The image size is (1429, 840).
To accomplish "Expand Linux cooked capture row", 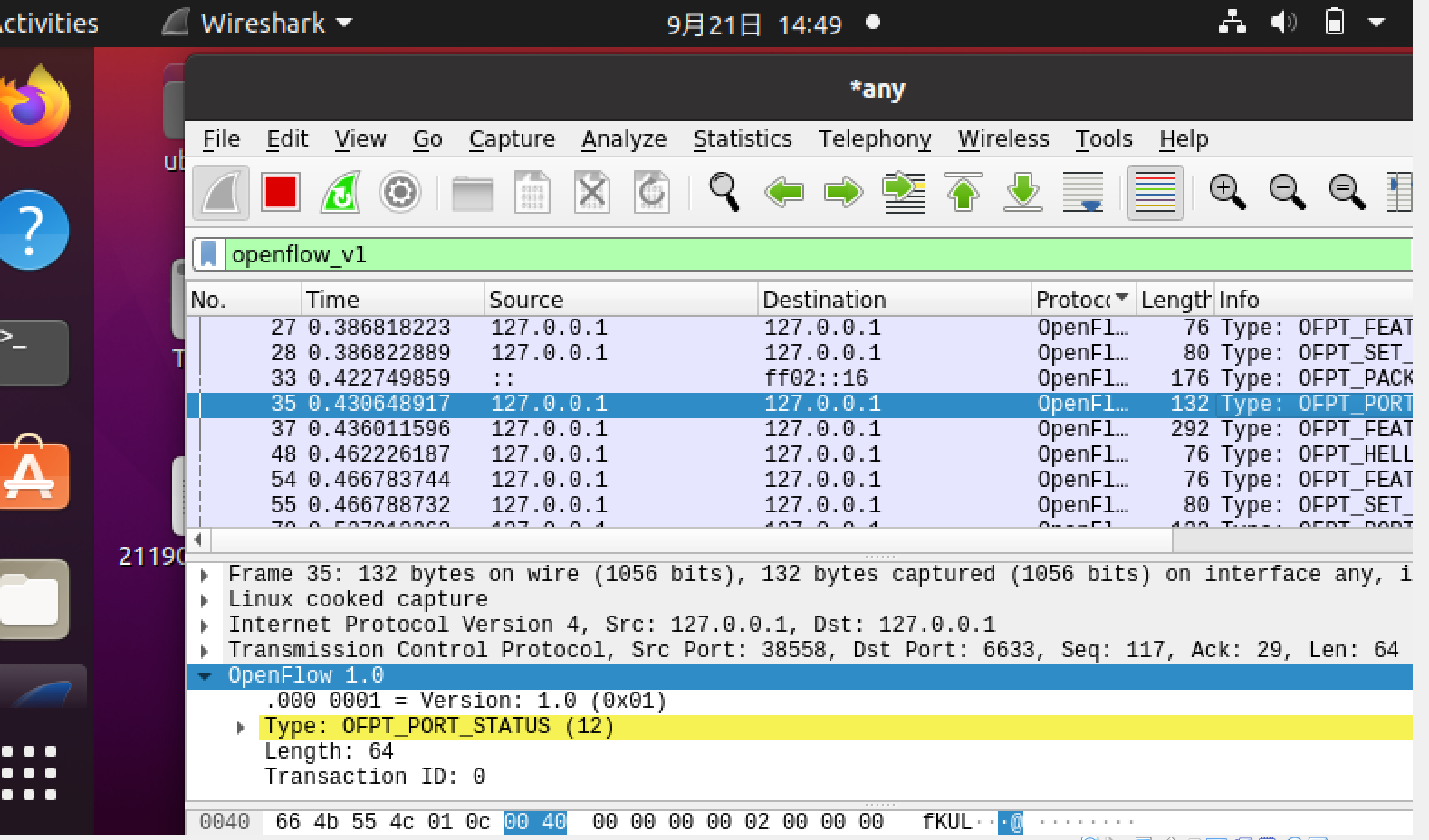I will coord(205,600).
